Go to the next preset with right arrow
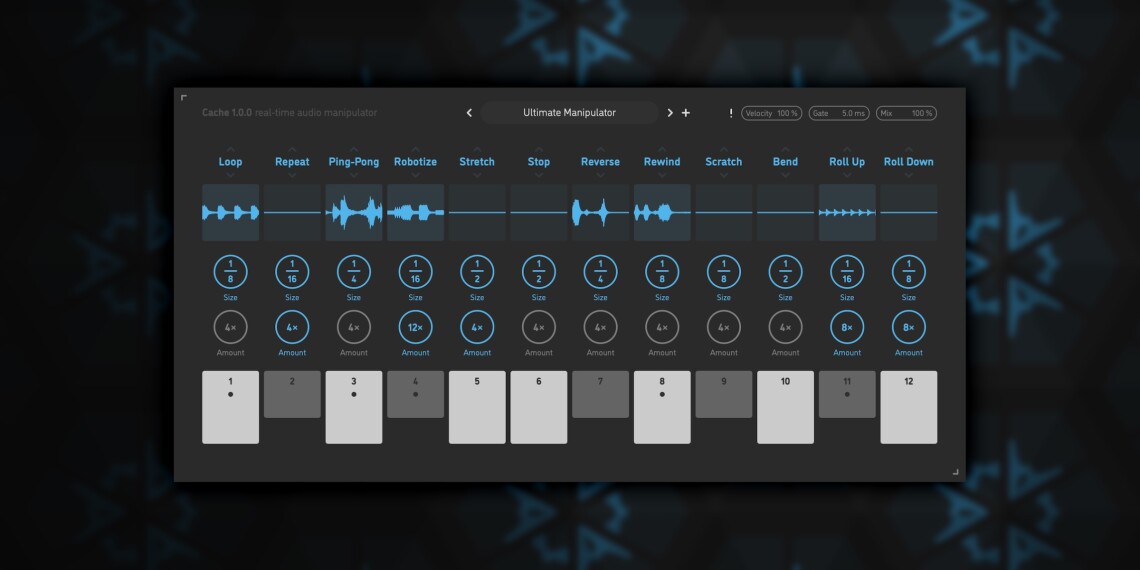 [670, 113]
